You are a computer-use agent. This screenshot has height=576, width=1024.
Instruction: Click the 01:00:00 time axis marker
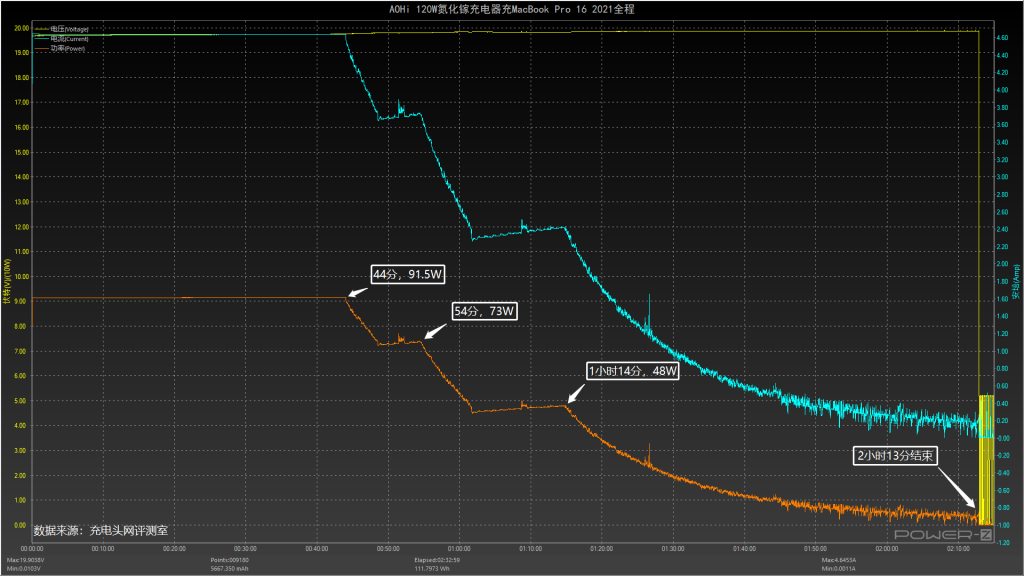pyautogui.click(x=459, y=549)
